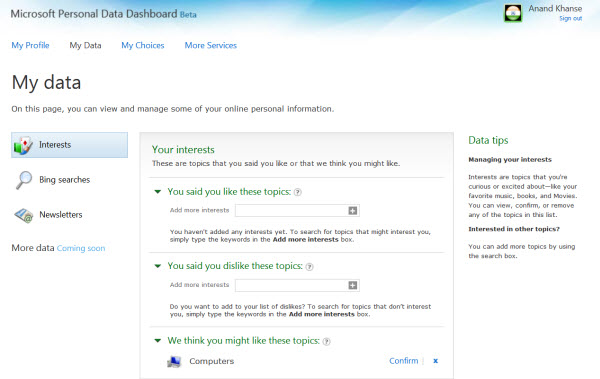Click the Your interests heading
Viewport: 600px width, 379px height.
click(x=183, y=150)
